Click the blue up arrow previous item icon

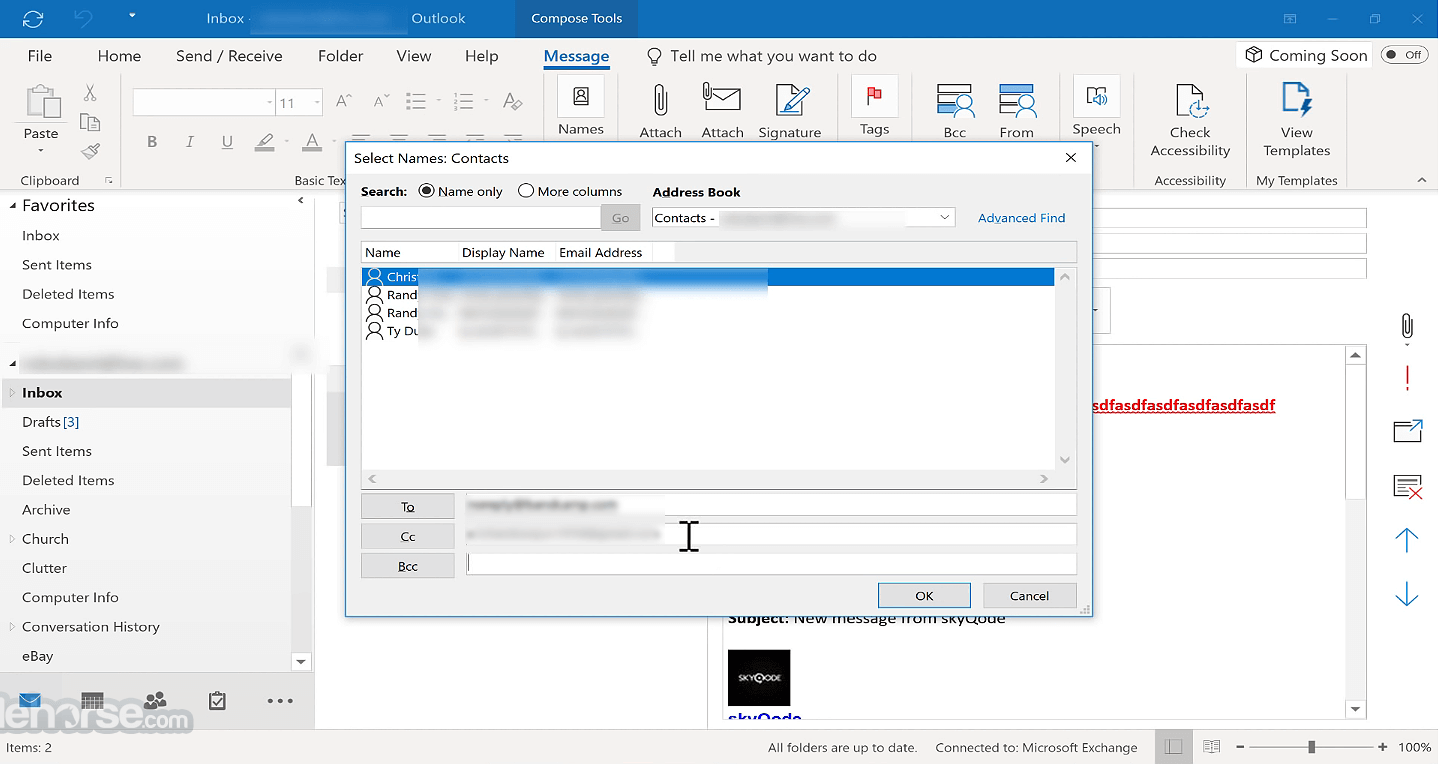coord(1407,540)
